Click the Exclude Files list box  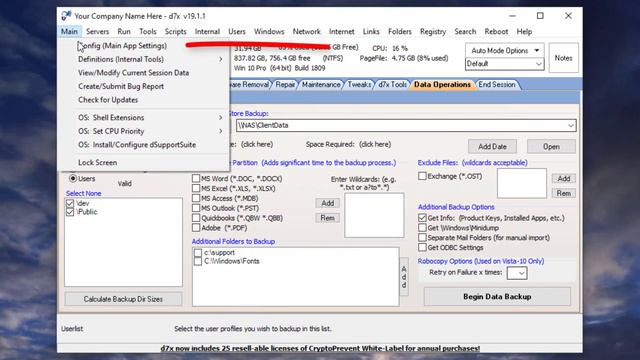click(x=522, y=183)
